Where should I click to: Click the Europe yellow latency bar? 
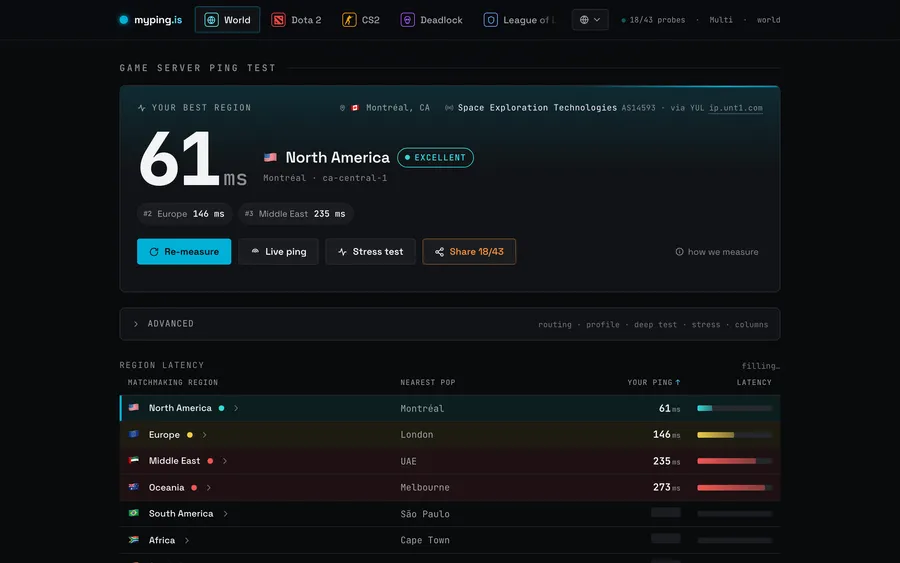734,435
